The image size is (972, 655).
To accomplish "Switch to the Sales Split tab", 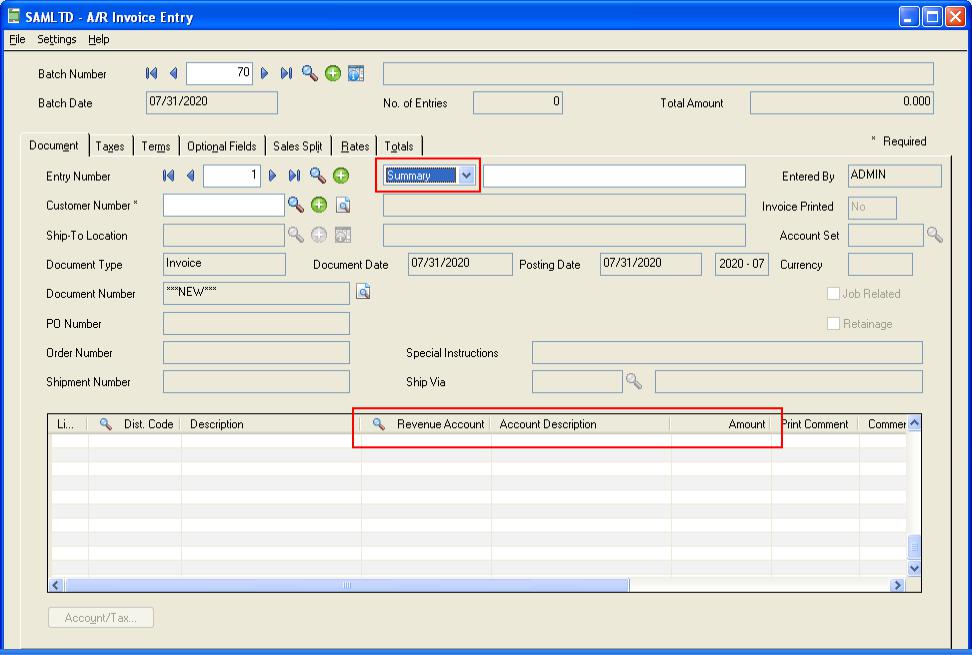I will pyautogui.click(x=297, y=146).
